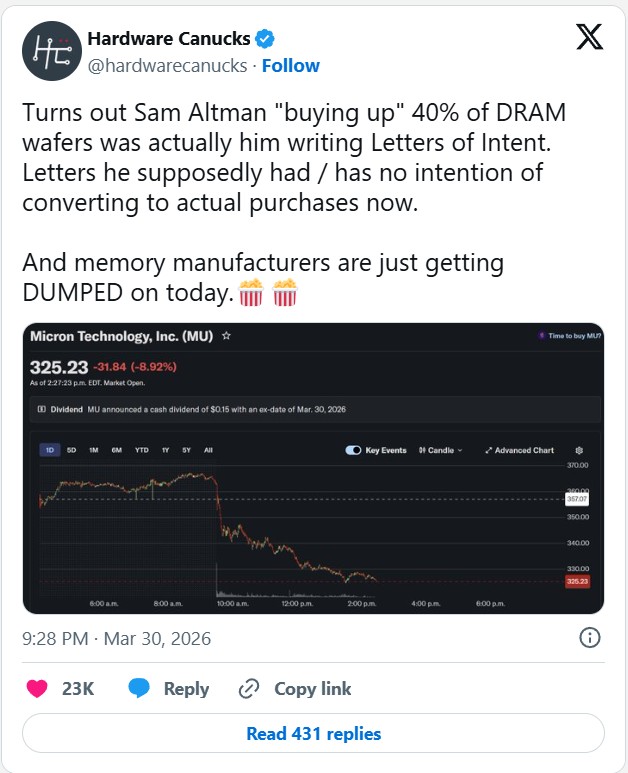Select the 1D time range tab
Screen dimensions: 628x773
point(49,451)
